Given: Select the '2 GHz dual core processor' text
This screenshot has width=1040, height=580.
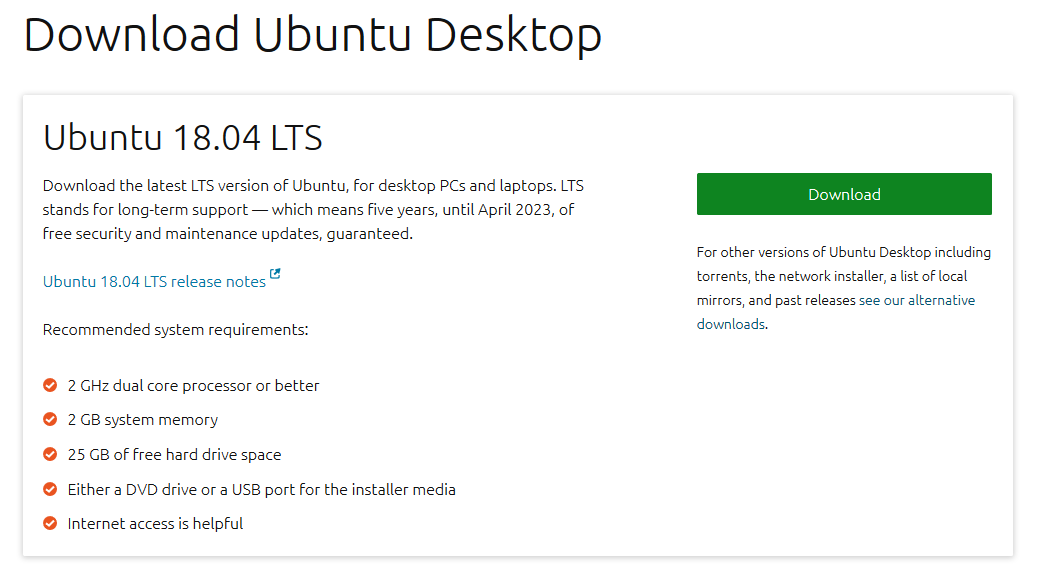Looking at the screenshot, I should 193,386.
